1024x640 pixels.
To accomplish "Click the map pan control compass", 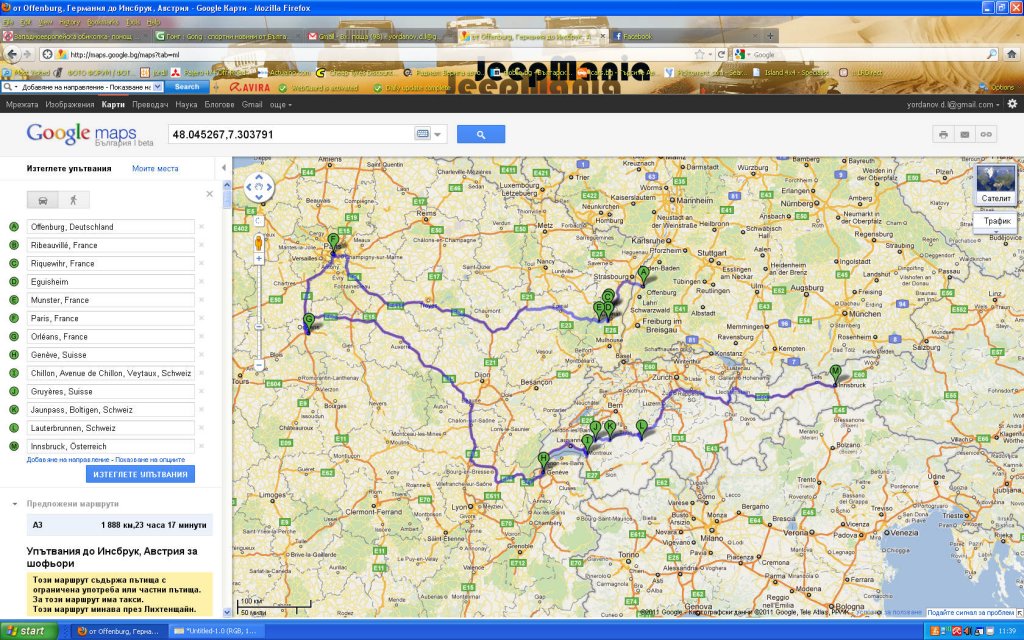I will (x=259, y=187).
